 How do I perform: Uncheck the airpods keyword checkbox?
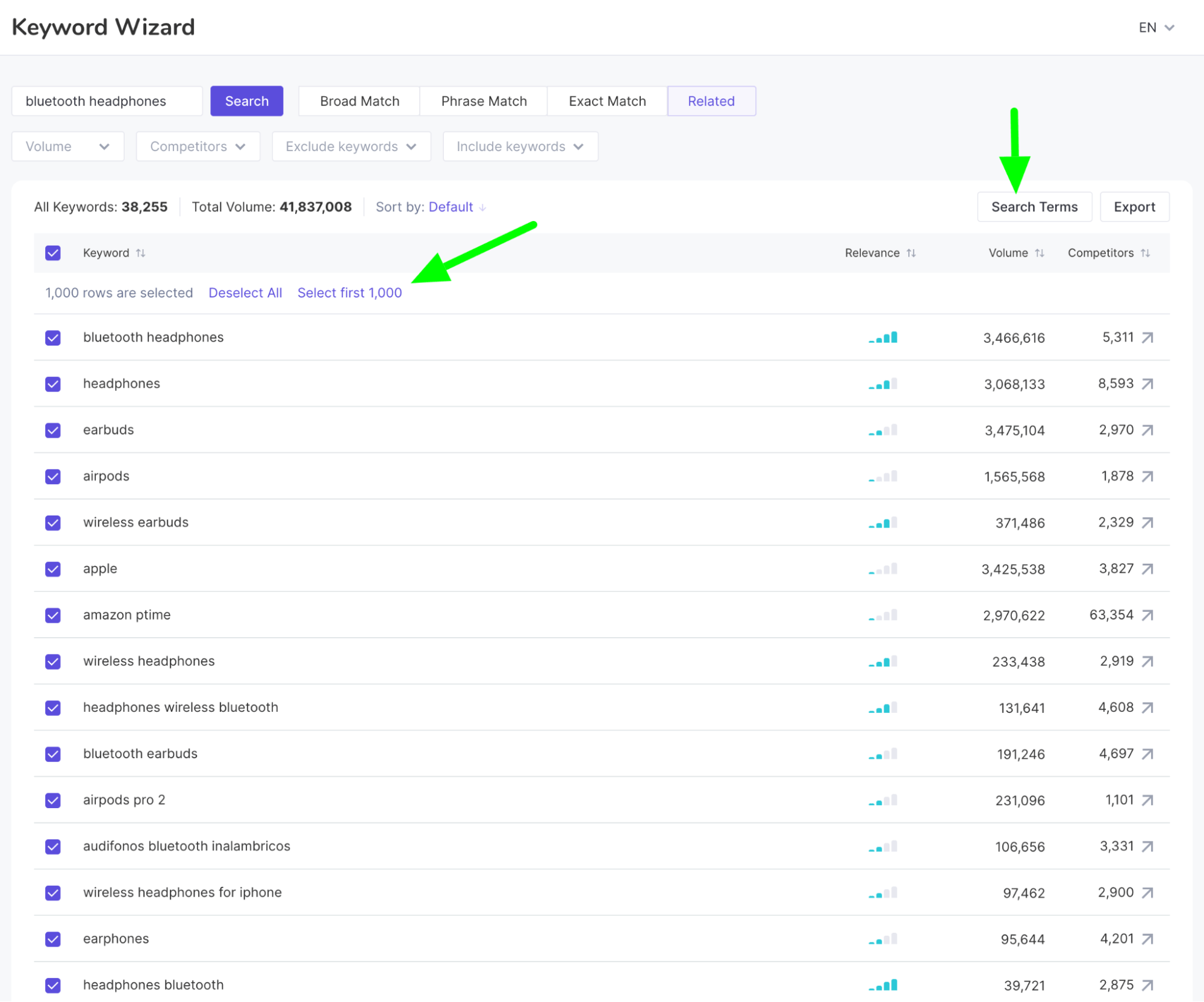(x=53, y=476)
